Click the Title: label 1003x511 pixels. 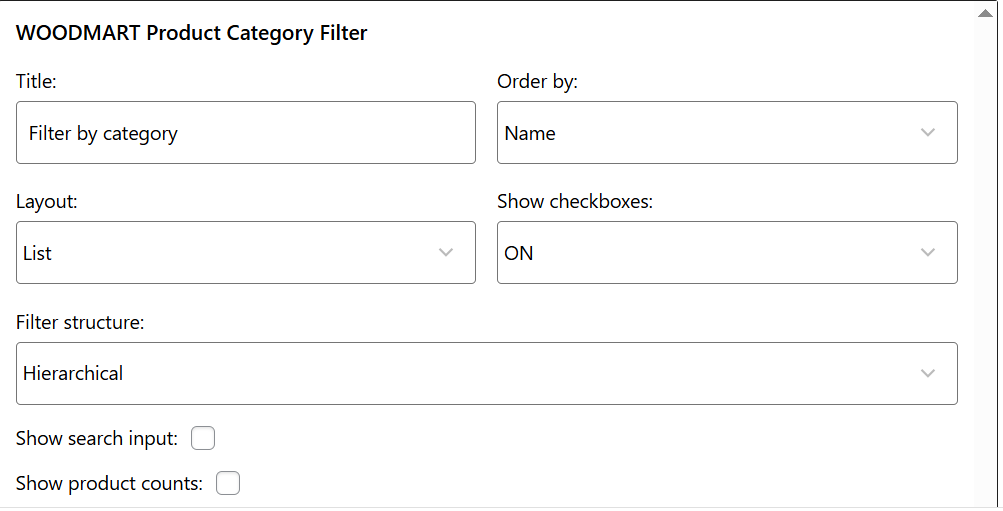point(36,81)
